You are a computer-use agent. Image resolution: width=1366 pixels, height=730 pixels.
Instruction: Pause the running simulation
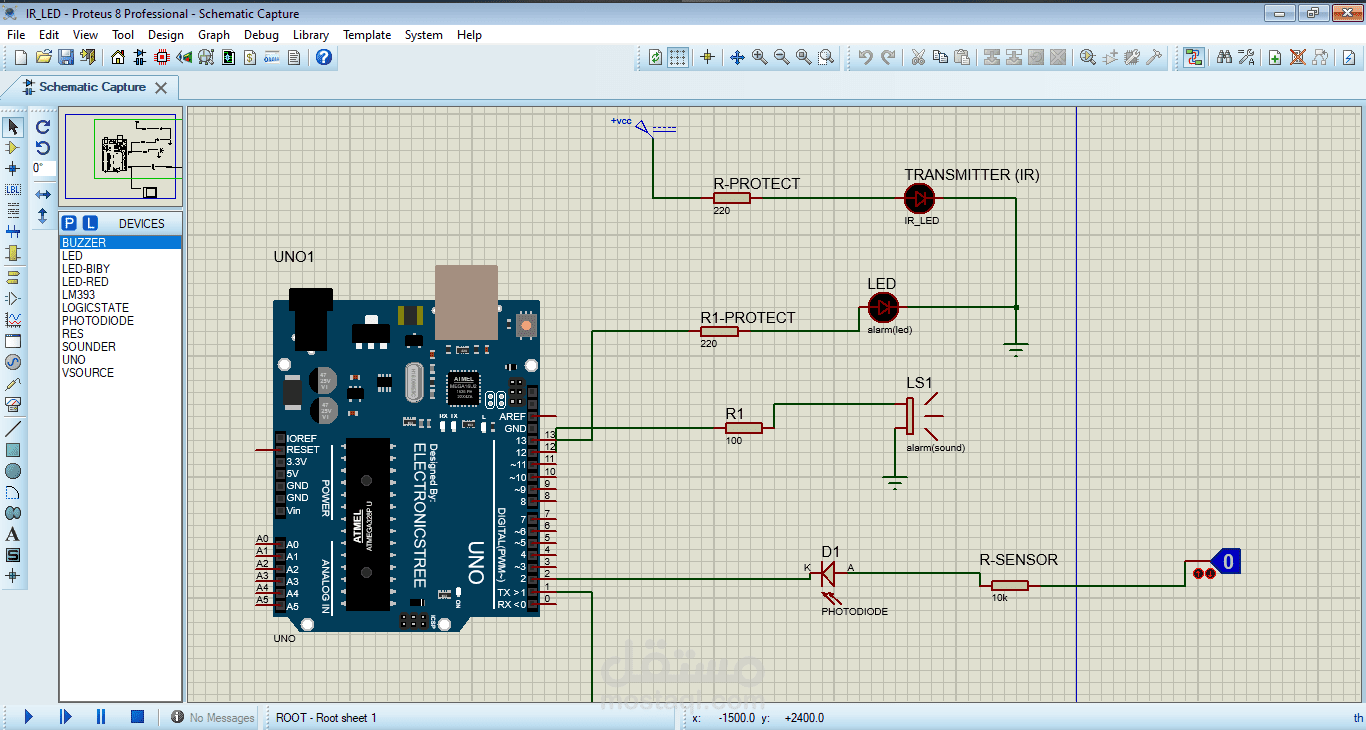pos(101,717)
